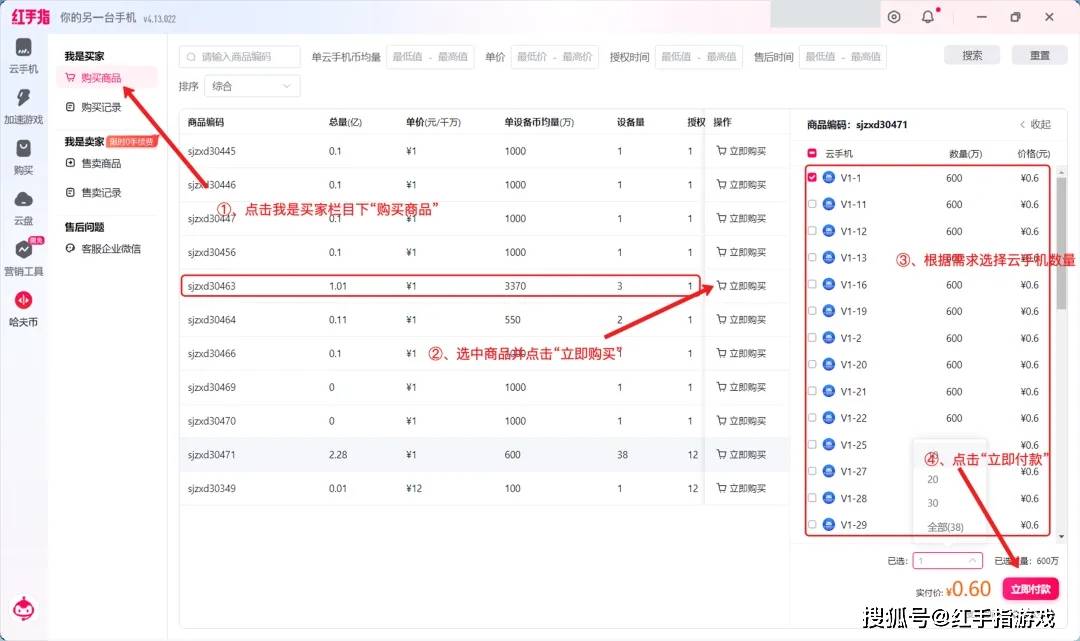Click 售后时间 最高值 input field

click(x=865, y=56)
